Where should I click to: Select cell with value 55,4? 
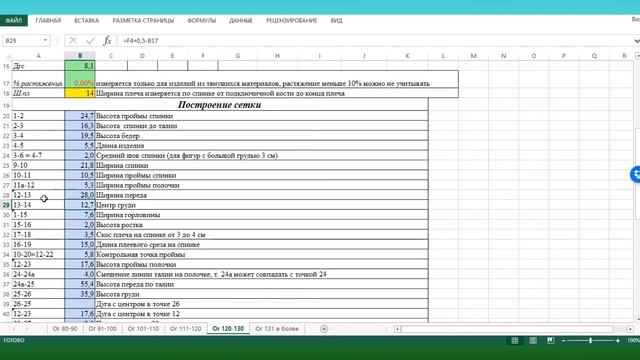point(80,284)
